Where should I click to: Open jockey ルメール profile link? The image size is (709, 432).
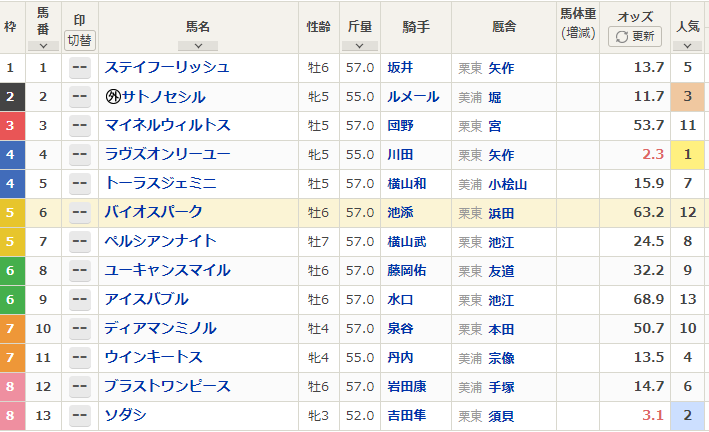tap(413, 96)
